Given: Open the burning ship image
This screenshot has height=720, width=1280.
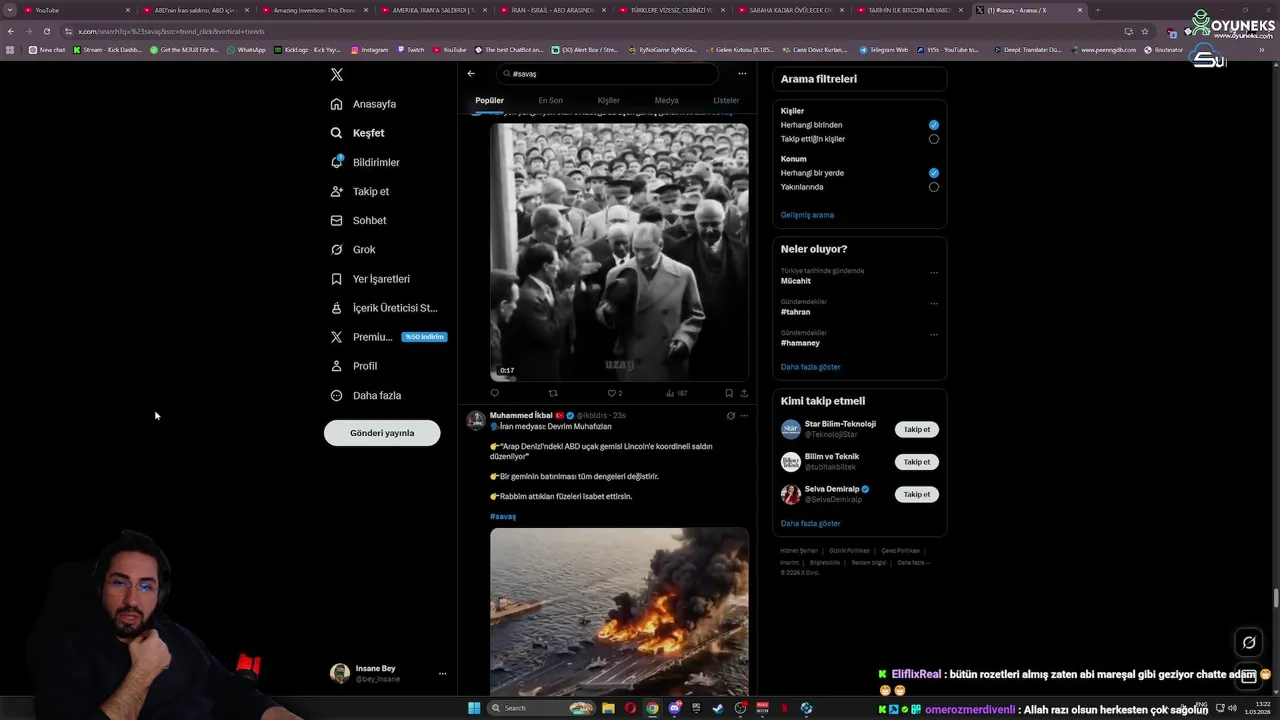Looking at the screenshot, I should tap(619, 611).
